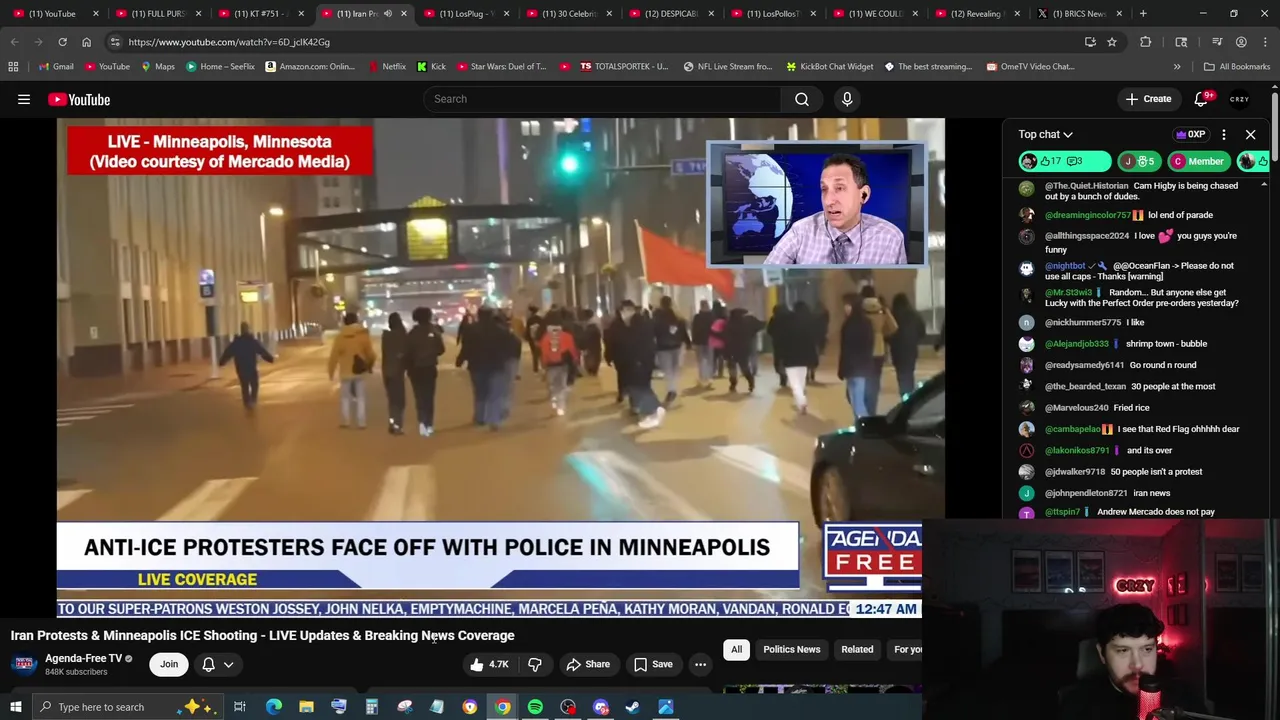
Task: Open Spotify from the taskbar
Action: (535, 707)
